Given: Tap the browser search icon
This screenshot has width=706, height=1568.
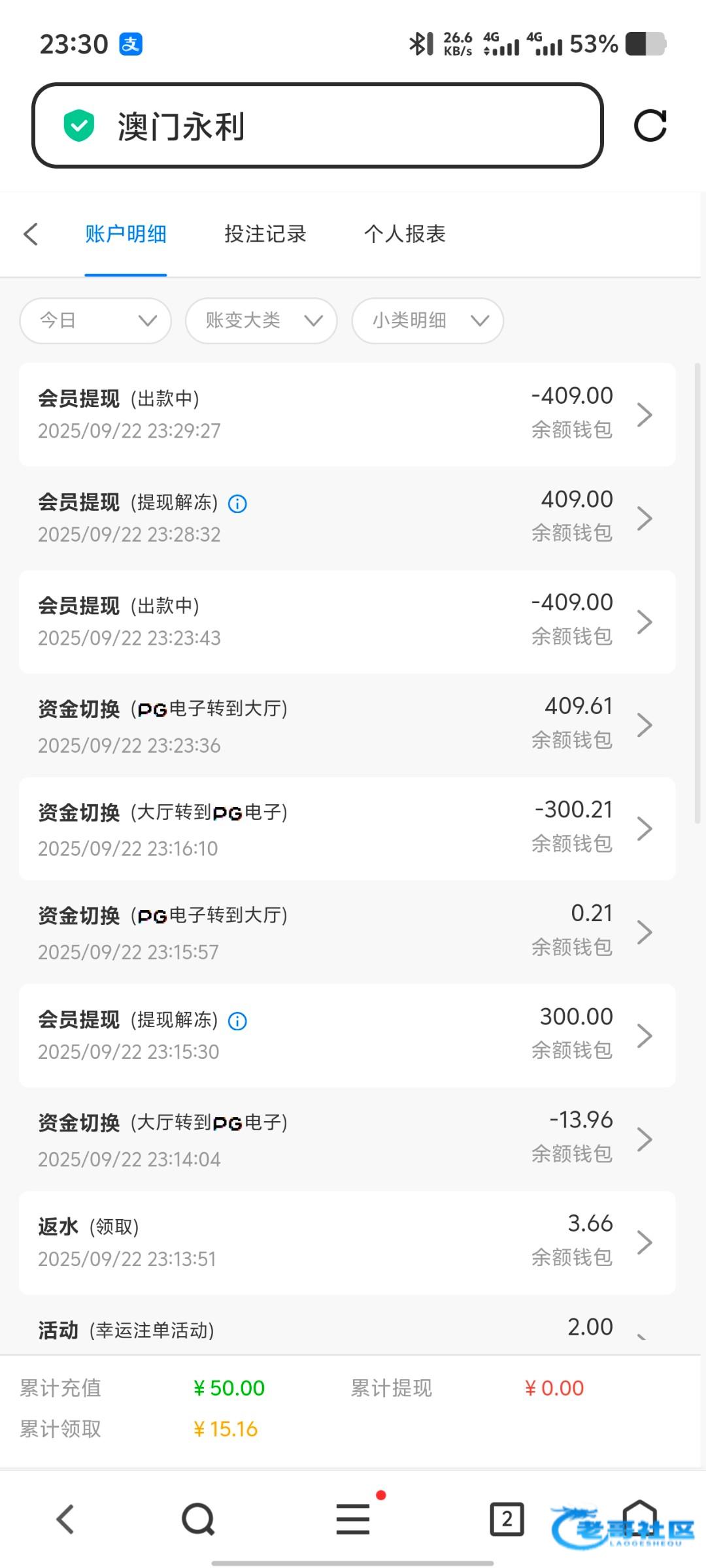Looking at the screenshot, I should [x=198, y=1519].
